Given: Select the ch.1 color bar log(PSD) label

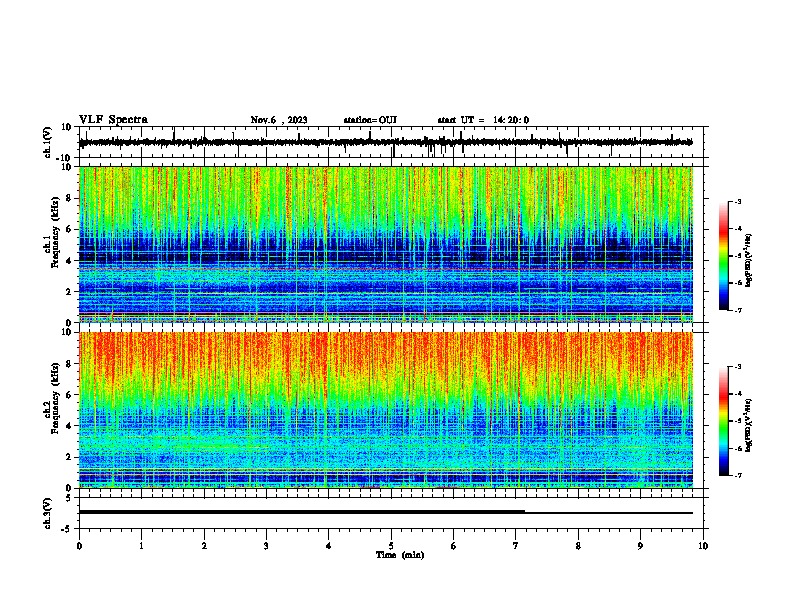Looking at the screenshot, I should point(749,261).
